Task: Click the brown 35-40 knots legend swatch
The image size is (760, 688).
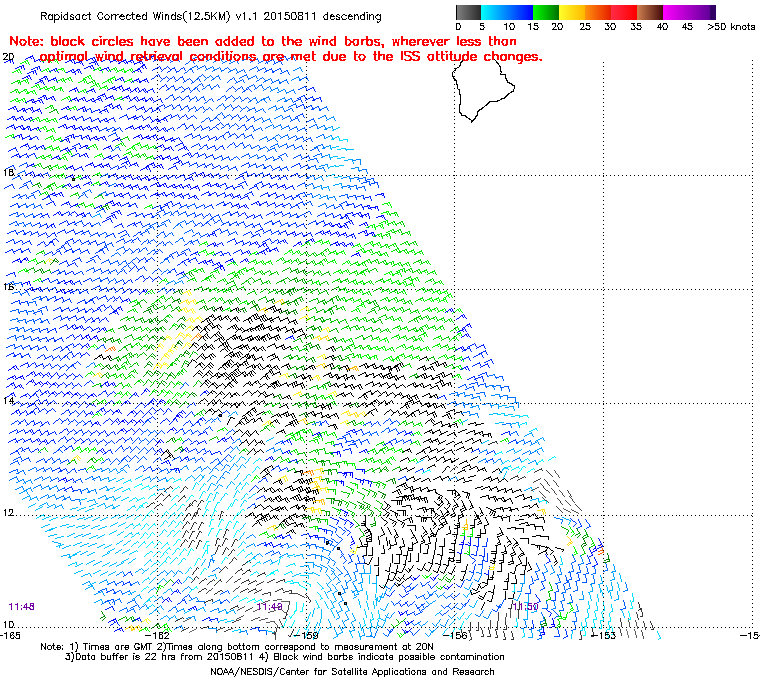Action: [x=650, y=12]
